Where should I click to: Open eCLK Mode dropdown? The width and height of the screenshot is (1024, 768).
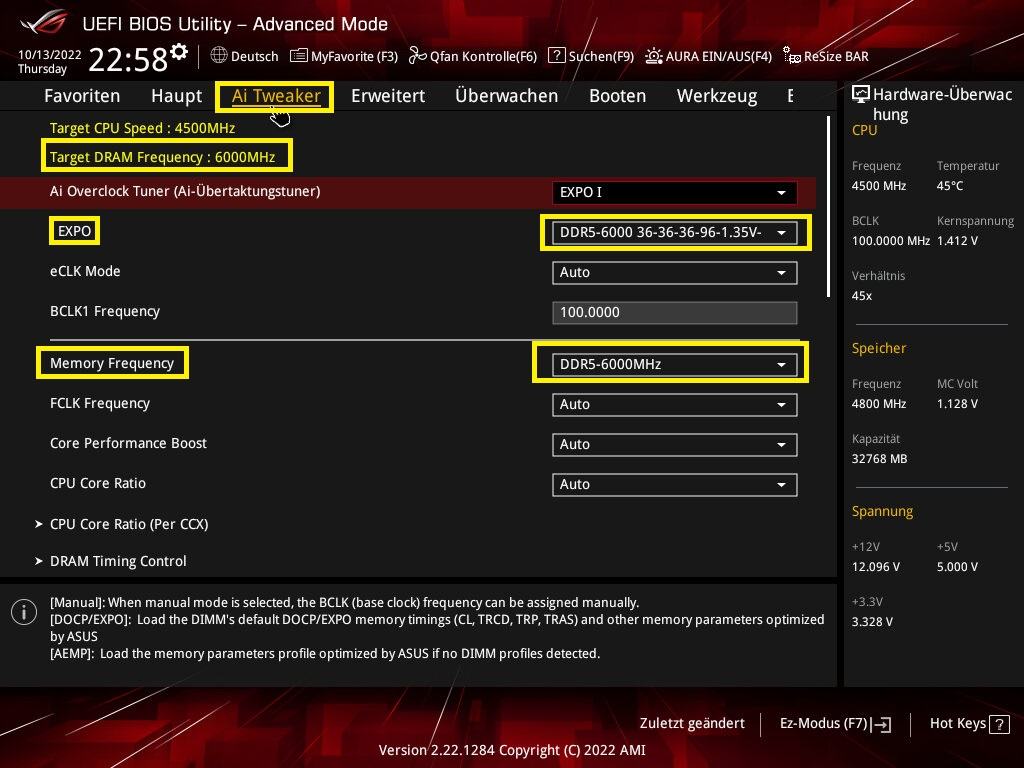click(675, 272)
